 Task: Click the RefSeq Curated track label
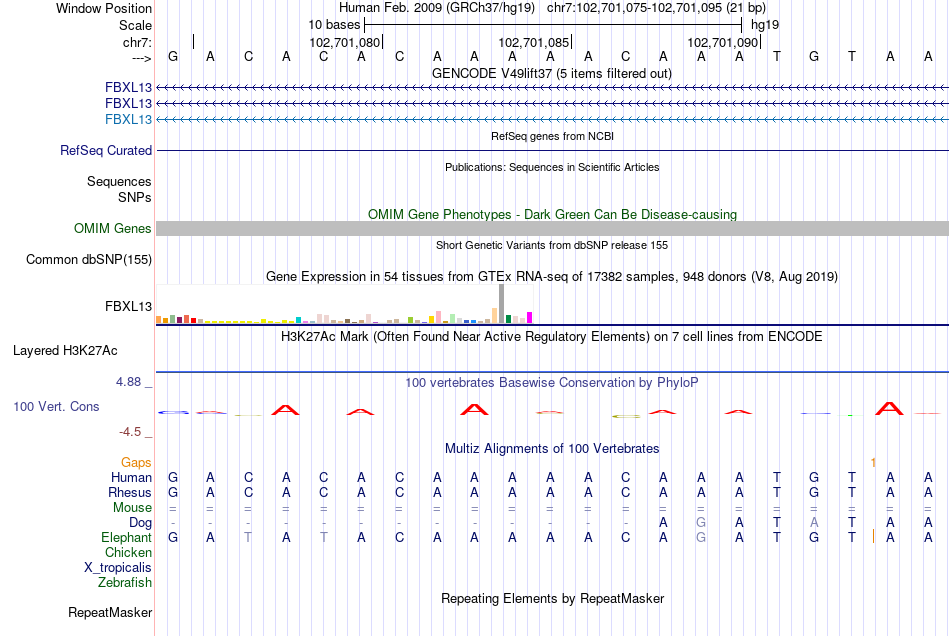[x=106, y=150]
